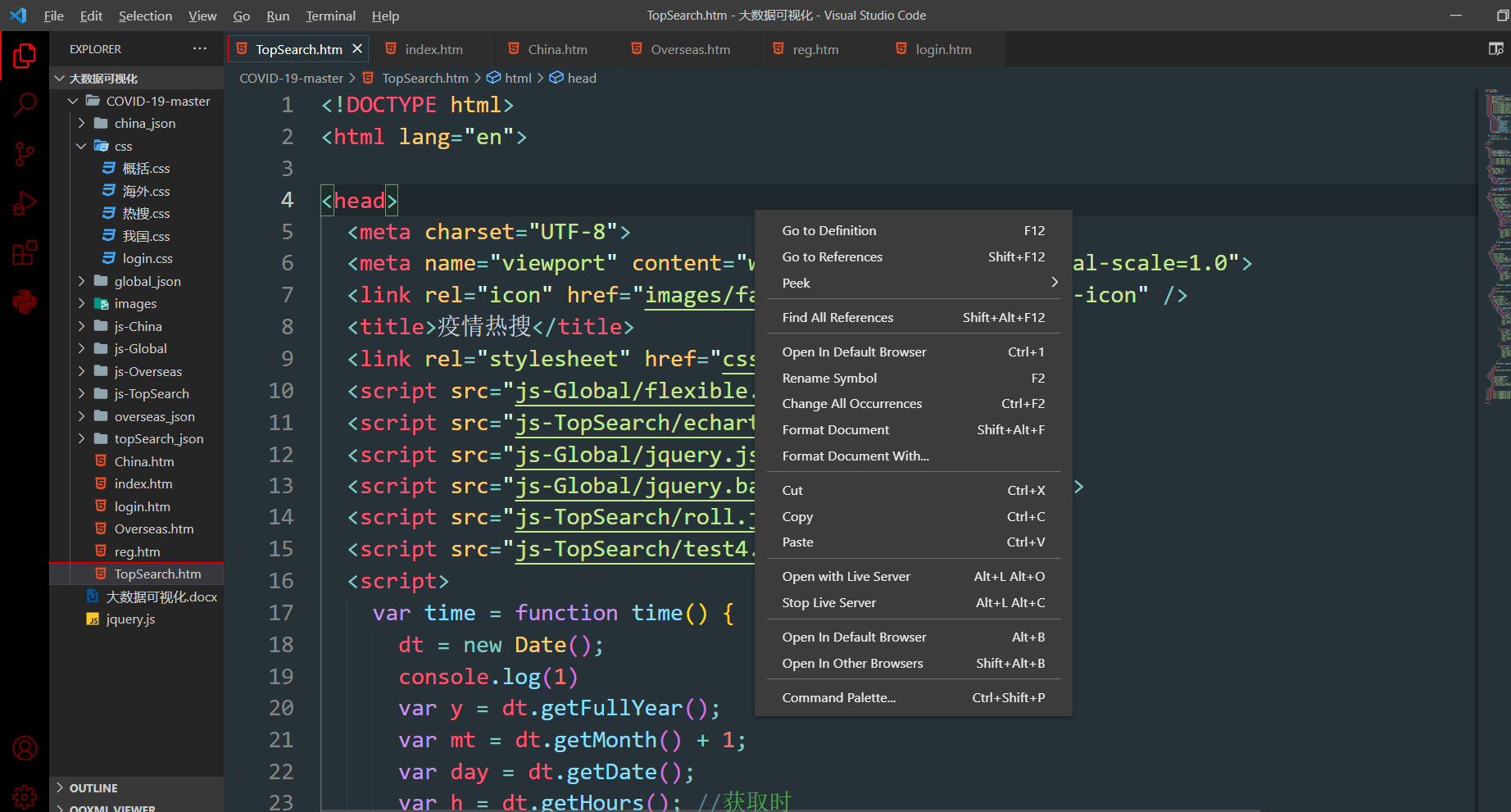Click the login.htm tab file icon
Image resolution: width=1511 pixels, height=812 pixels.
coord(901,49)
